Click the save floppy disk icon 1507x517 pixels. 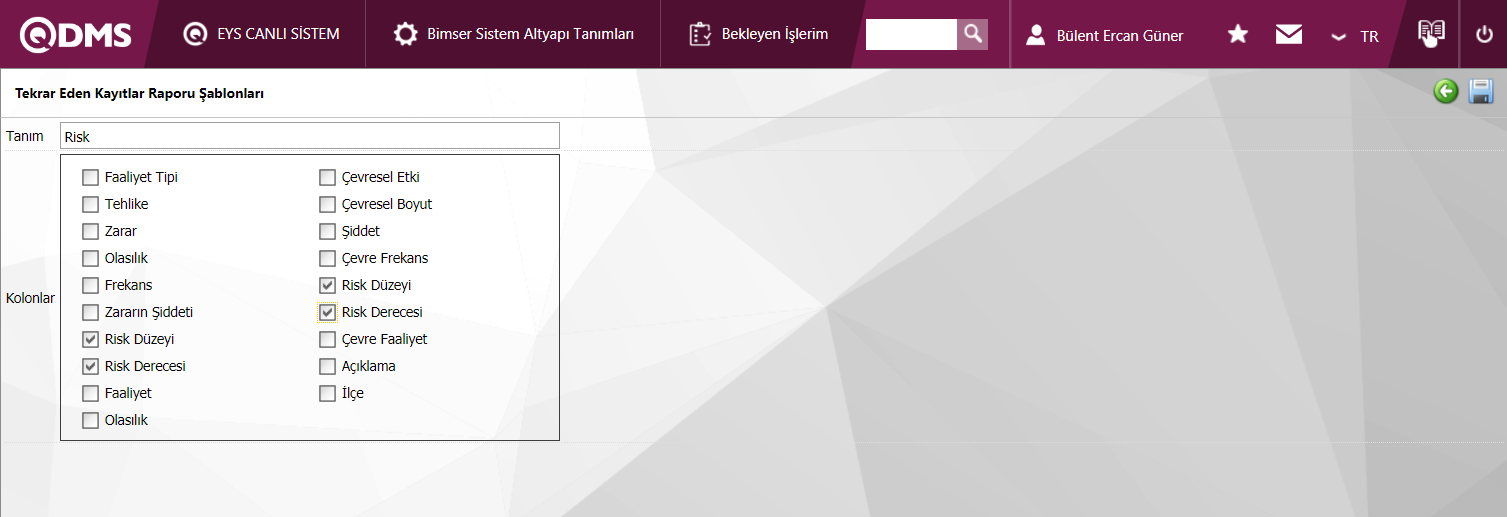pyautogui.click(x=1481, y=92)
